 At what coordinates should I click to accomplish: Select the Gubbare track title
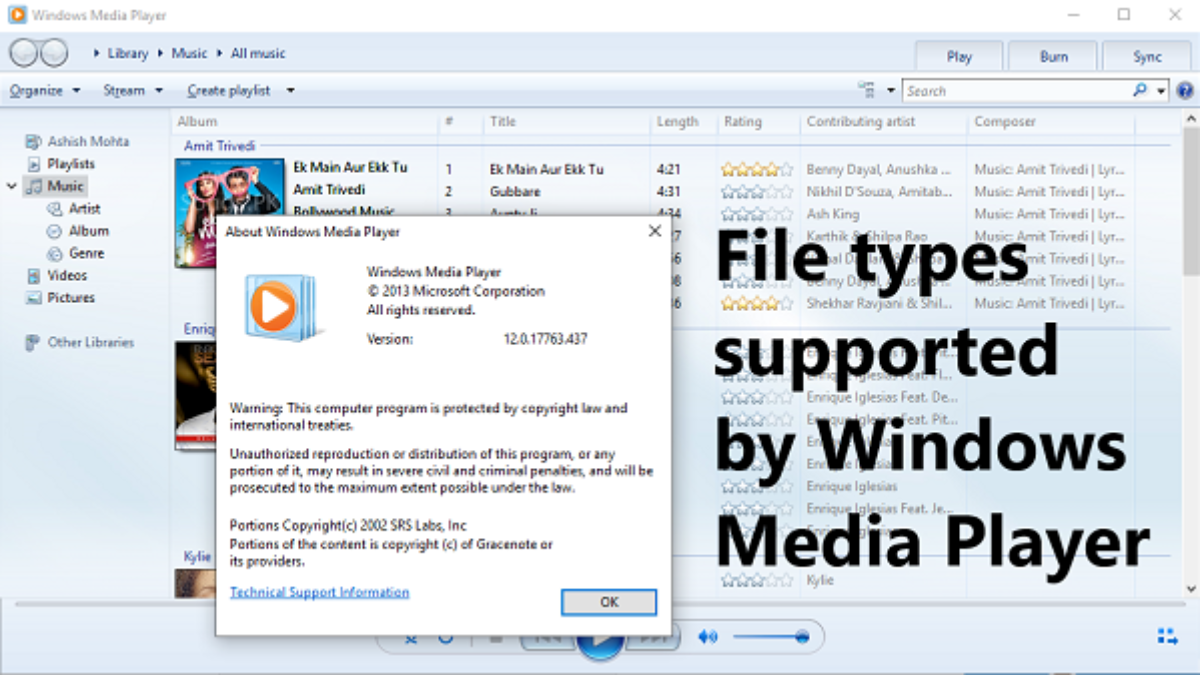515,191
